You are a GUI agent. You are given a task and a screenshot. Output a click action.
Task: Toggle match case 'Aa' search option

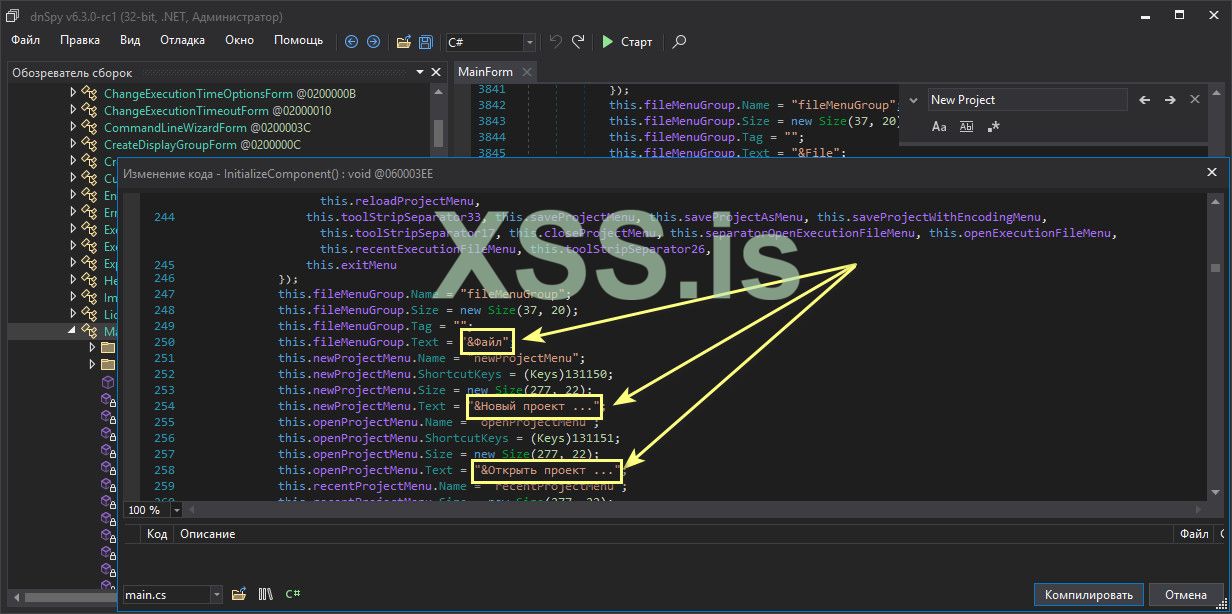(939, 127)
